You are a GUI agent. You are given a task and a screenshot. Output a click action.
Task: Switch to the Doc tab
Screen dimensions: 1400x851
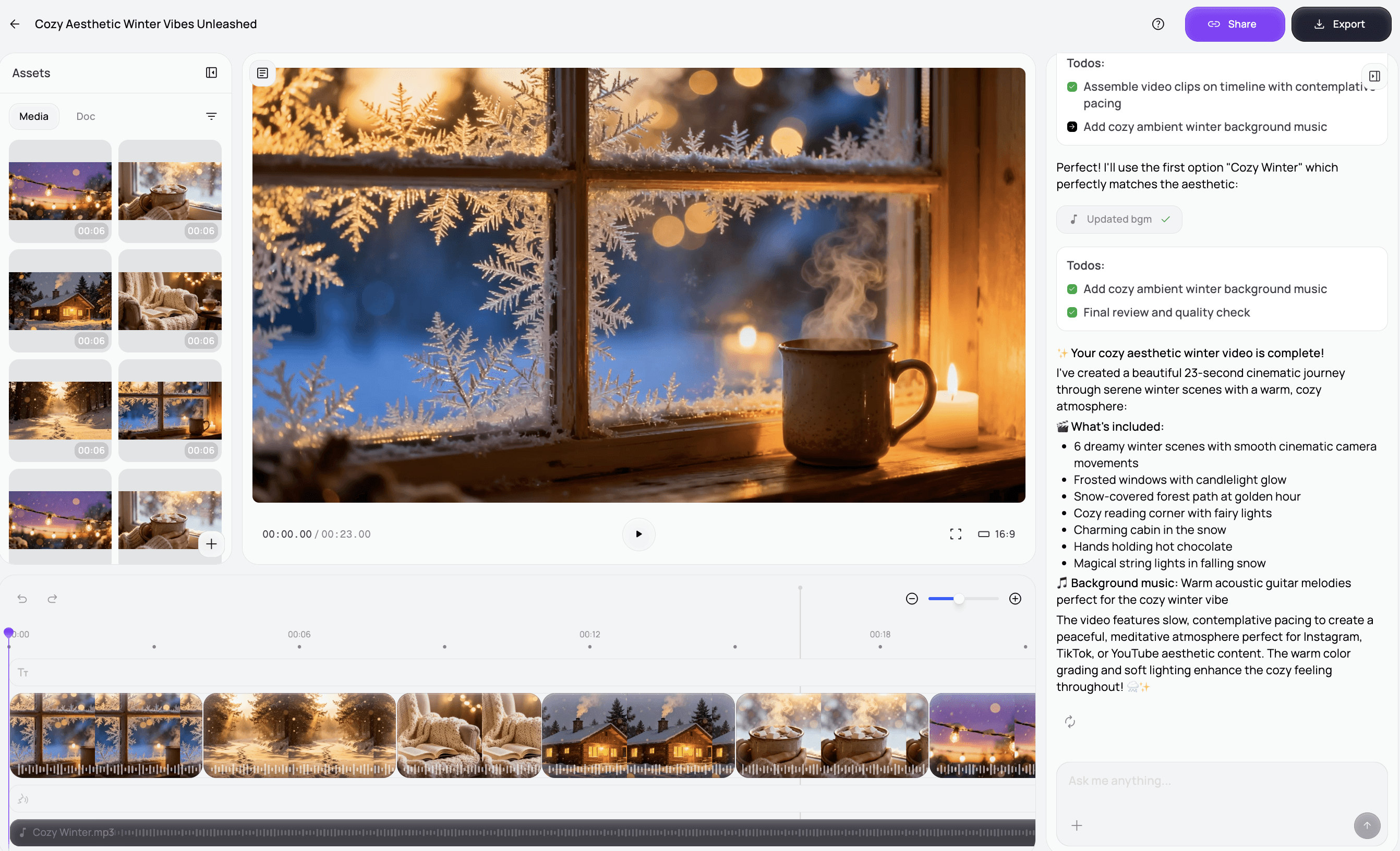pyautogui.click(x=85, y=116)
